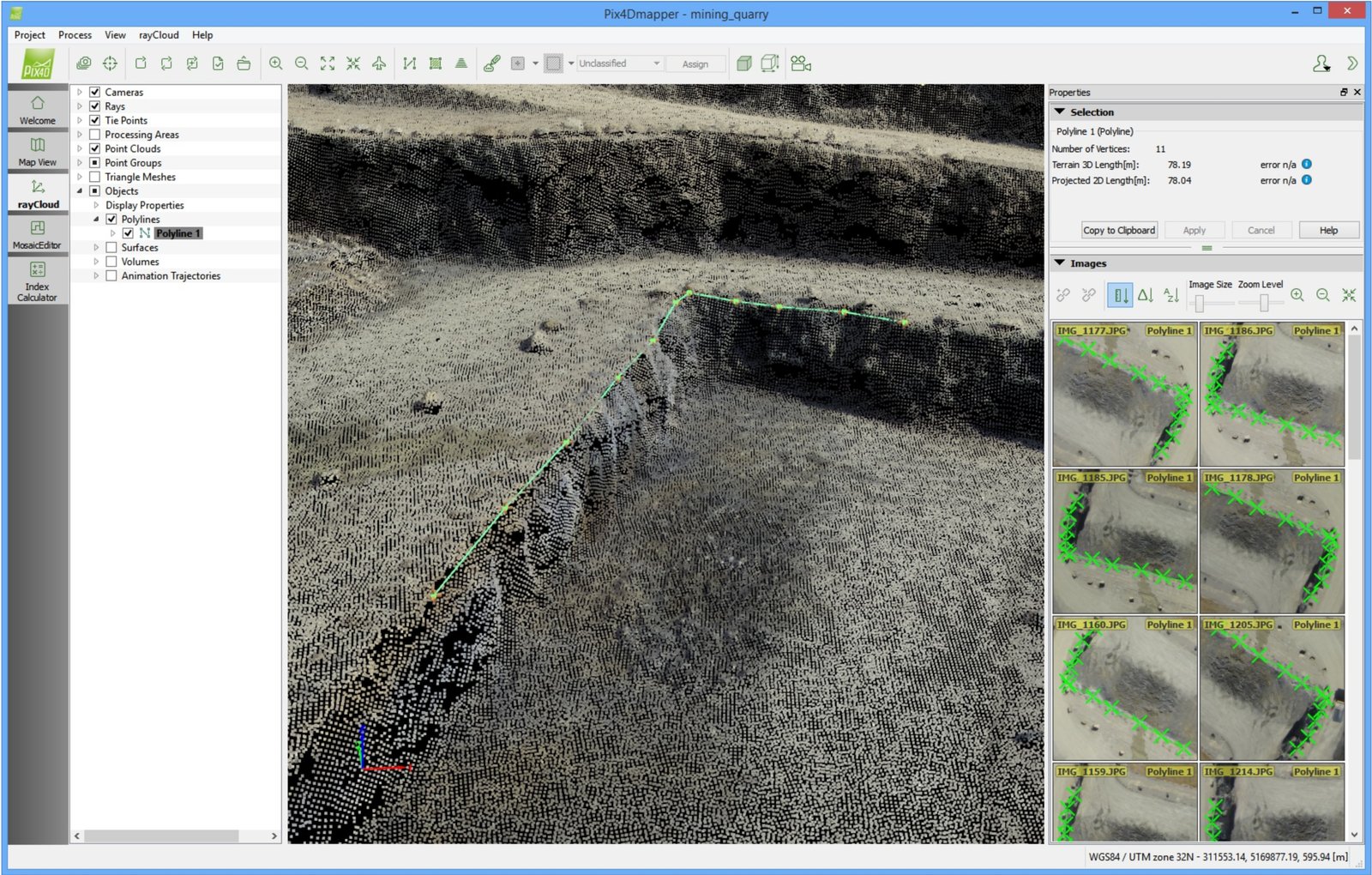Select the IMG_1177.JPG image thumbnail
The image size is (1372, 875).
point(1124,395)
